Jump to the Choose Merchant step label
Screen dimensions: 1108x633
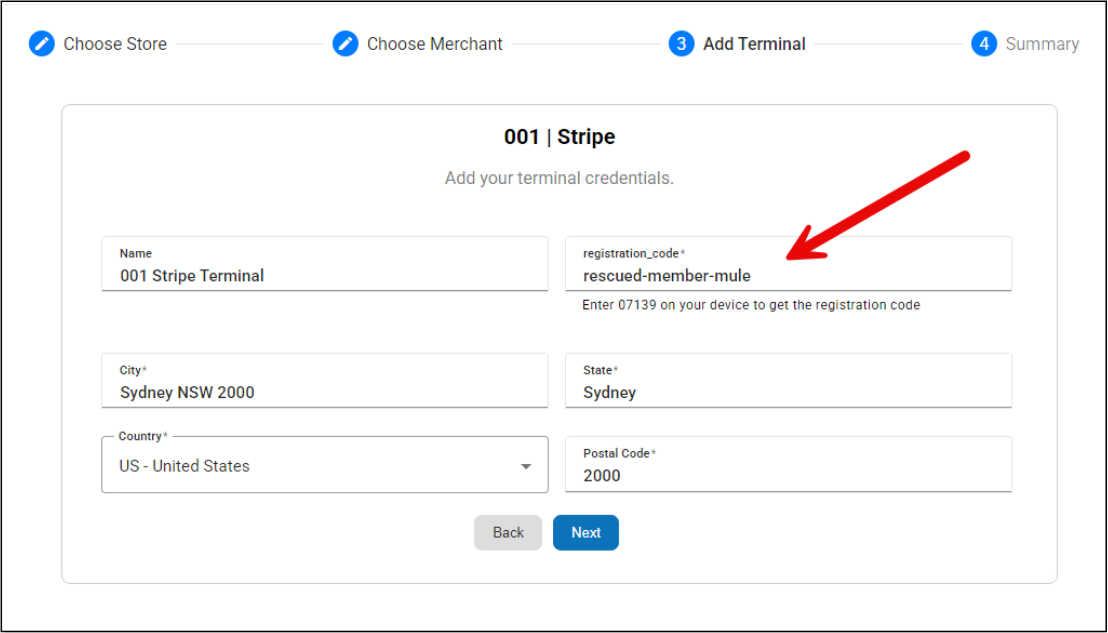pyautogui.click(x=434, y=44)
